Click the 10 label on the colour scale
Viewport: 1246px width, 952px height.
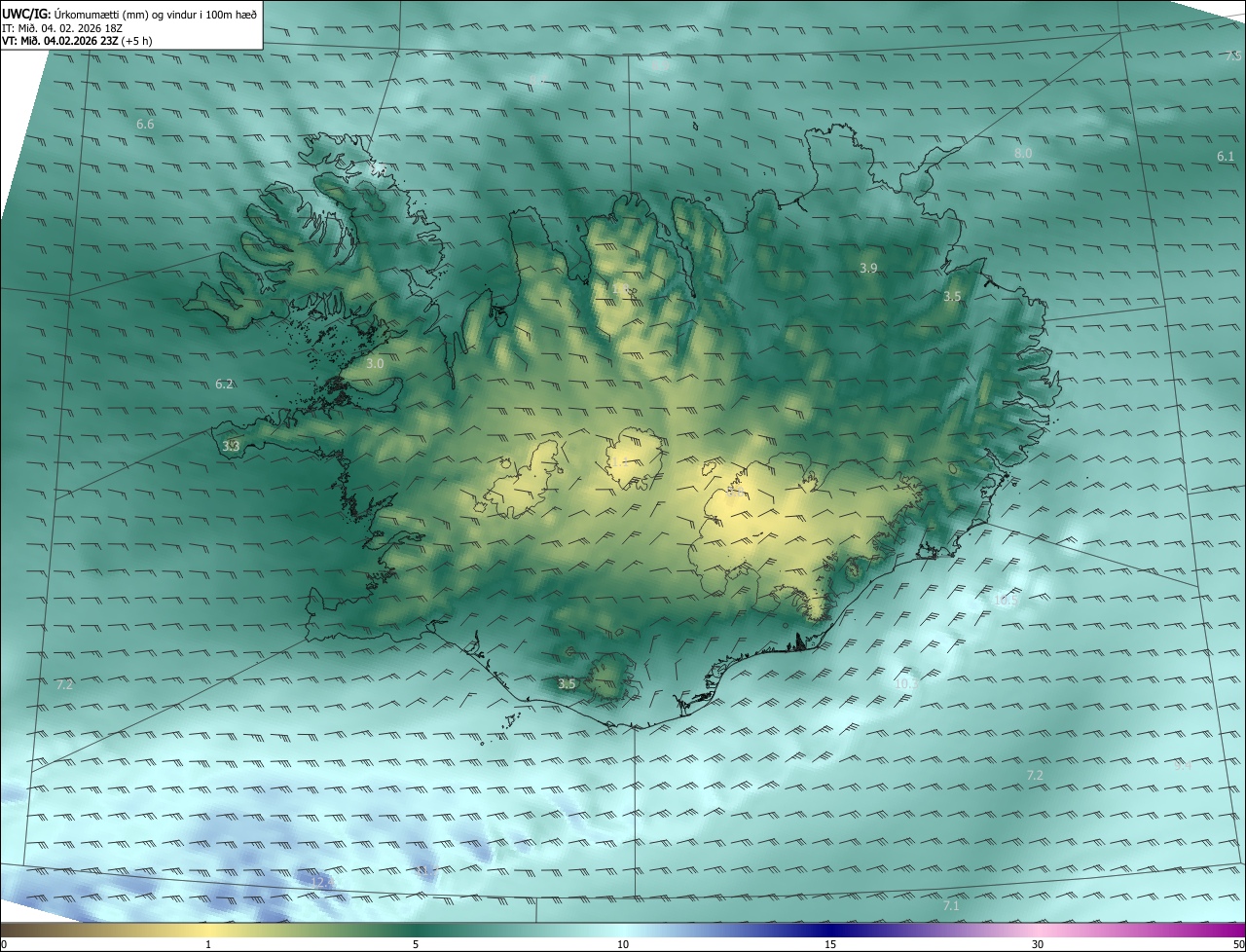click(623, 944)
